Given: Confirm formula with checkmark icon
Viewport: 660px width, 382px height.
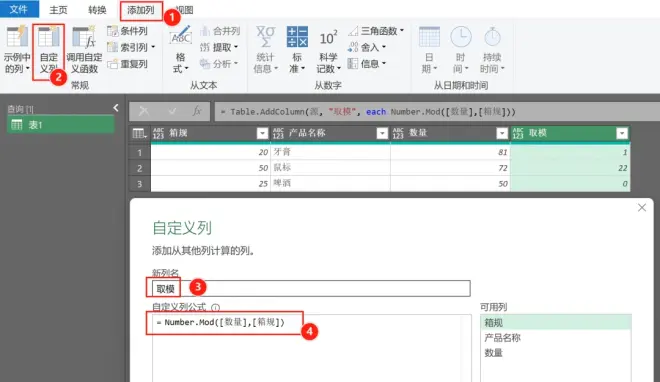Looking at the screenshot, I should [x=172, y=111].
